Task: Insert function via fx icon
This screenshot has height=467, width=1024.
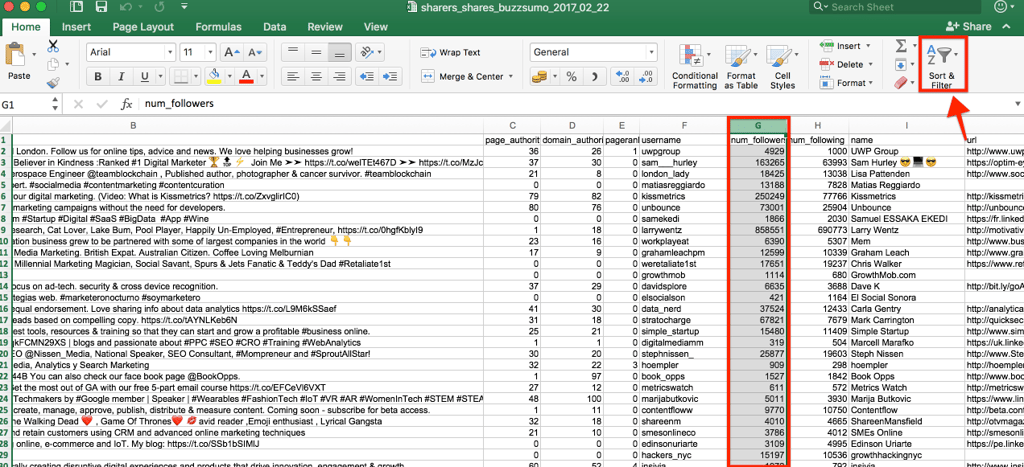Action: pos(127,104)
